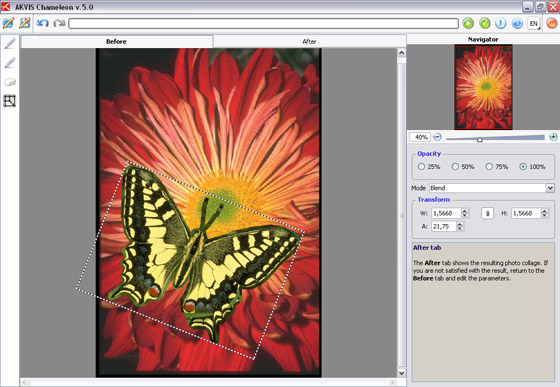
Task: Open the Mode dropdown
Action: point(550,188)
